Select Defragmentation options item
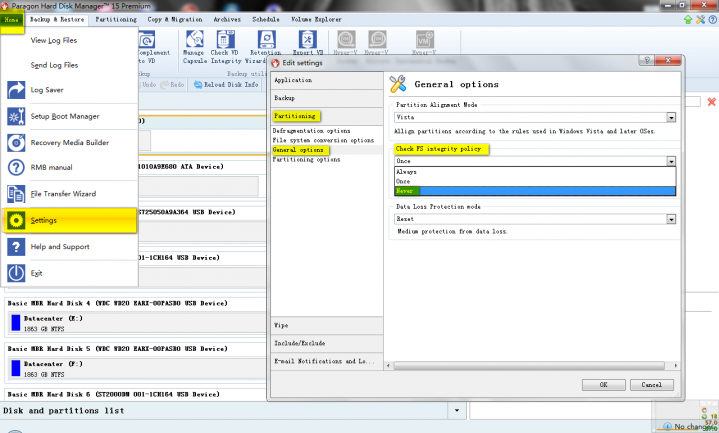 pyautogui.click(x=311, y=131)
